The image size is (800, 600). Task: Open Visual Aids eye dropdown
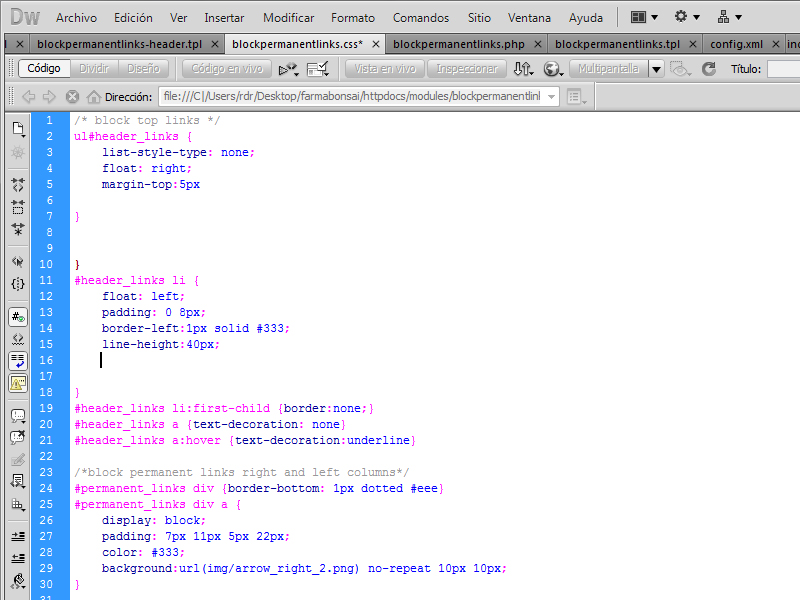pos(680,69)
